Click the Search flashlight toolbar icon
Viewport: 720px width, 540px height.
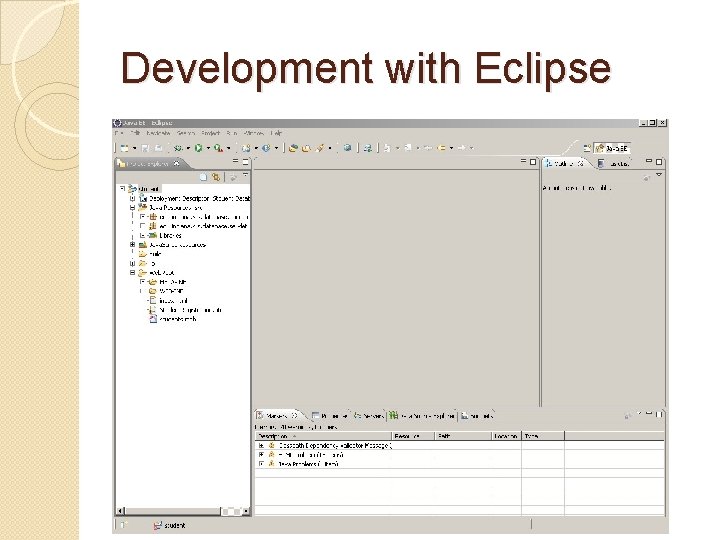320,148
